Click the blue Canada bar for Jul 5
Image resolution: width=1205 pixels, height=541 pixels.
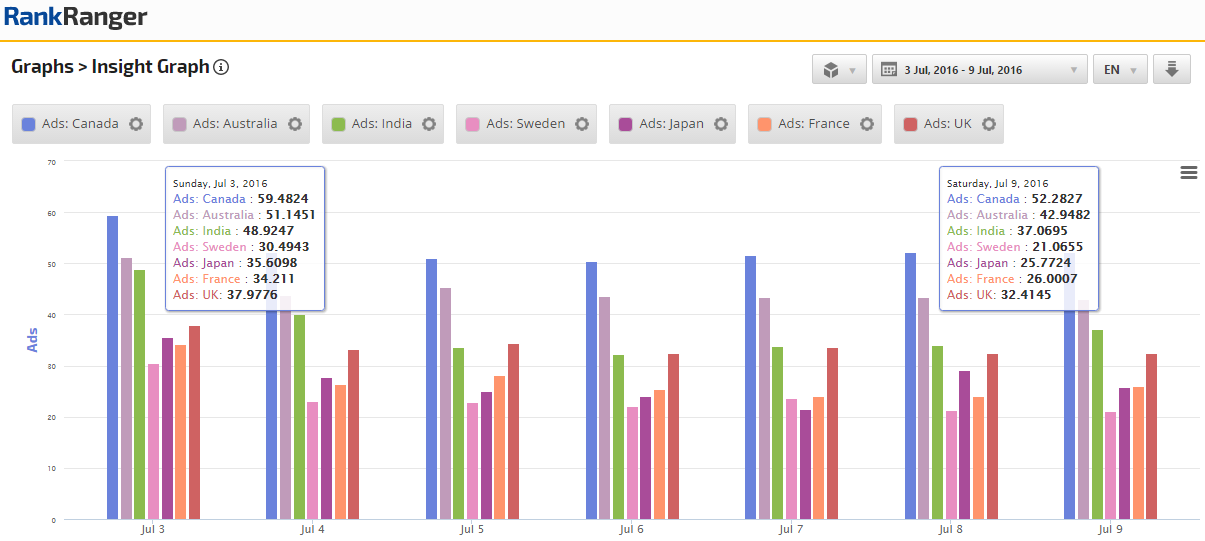tap(431, 388)
